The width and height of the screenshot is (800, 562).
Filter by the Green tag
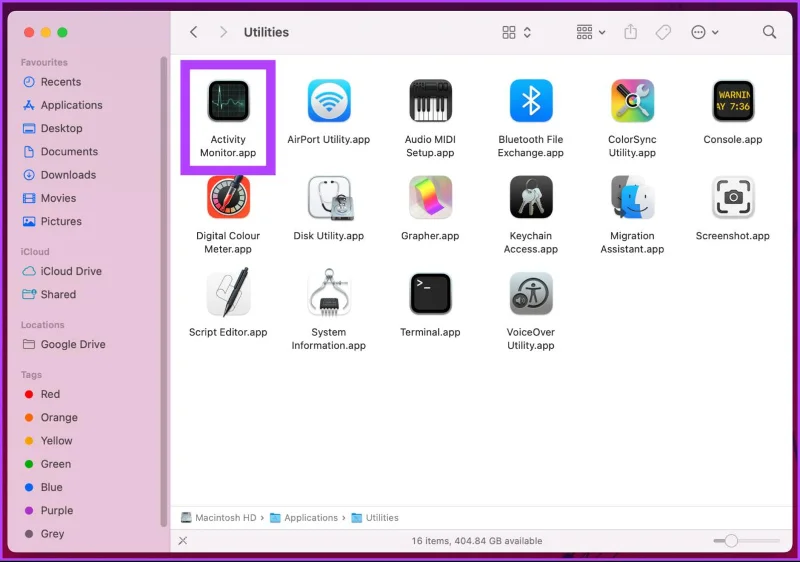[48, 464]
